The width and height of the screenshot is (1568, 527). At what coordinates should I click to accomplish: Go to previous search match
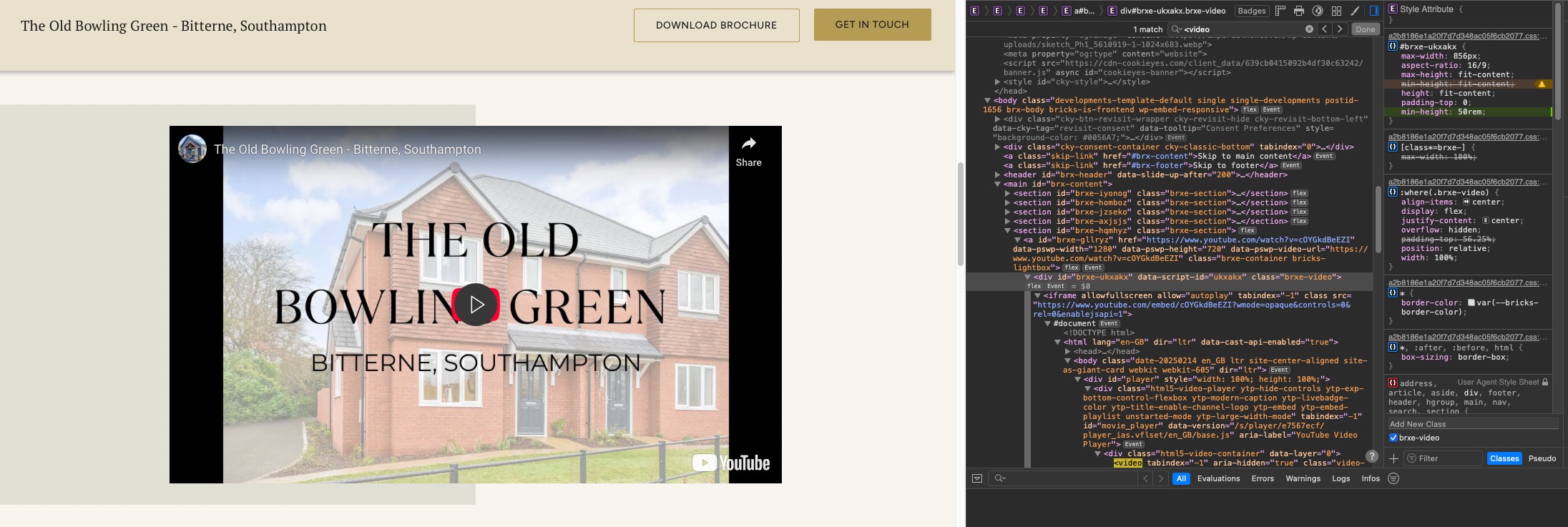click(1325, 29)
